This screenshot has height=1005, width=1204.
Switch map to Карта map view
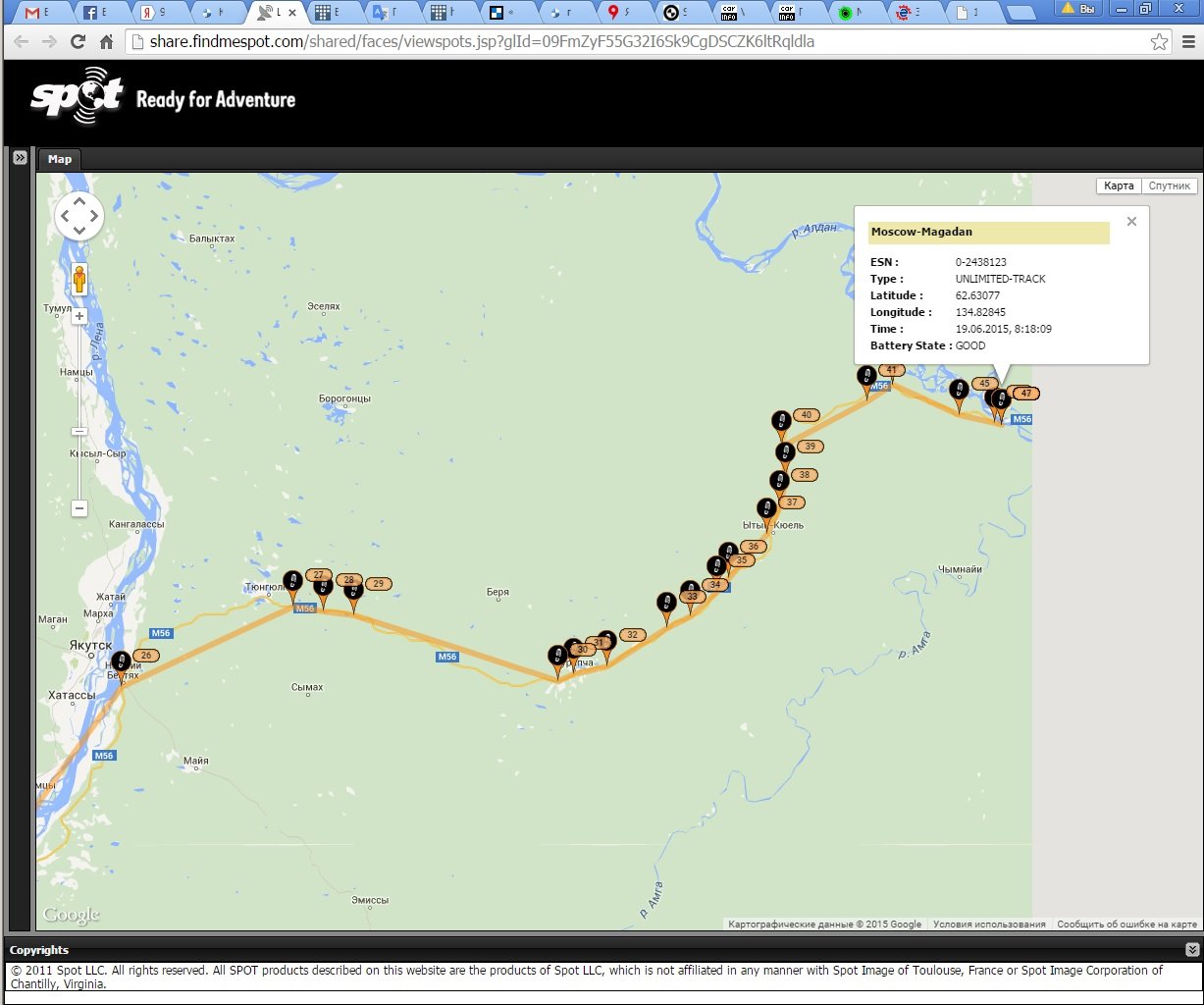(x=1119, y=185)
